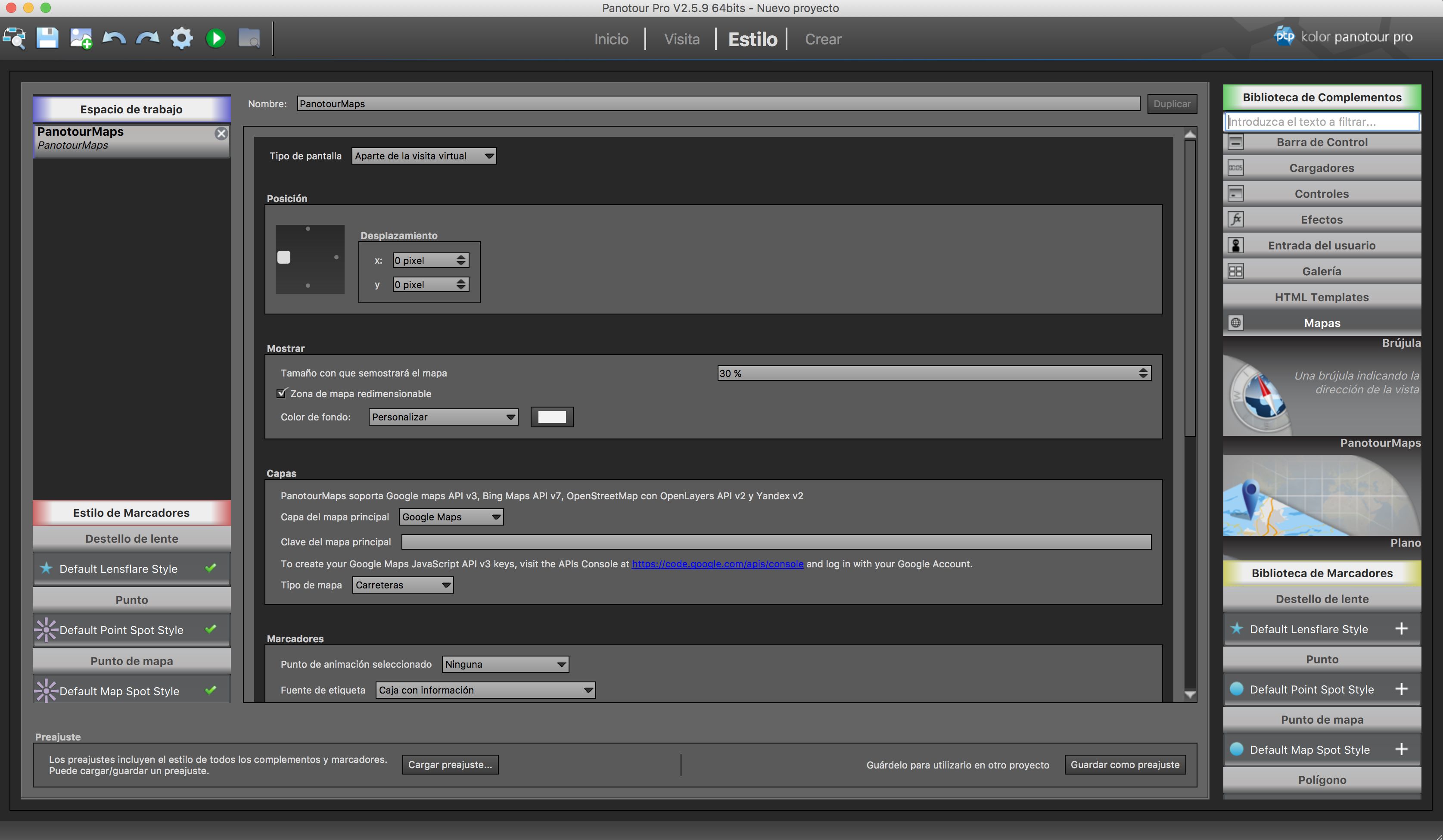Click the map size 30 % stepper

tap(1143, 373)
